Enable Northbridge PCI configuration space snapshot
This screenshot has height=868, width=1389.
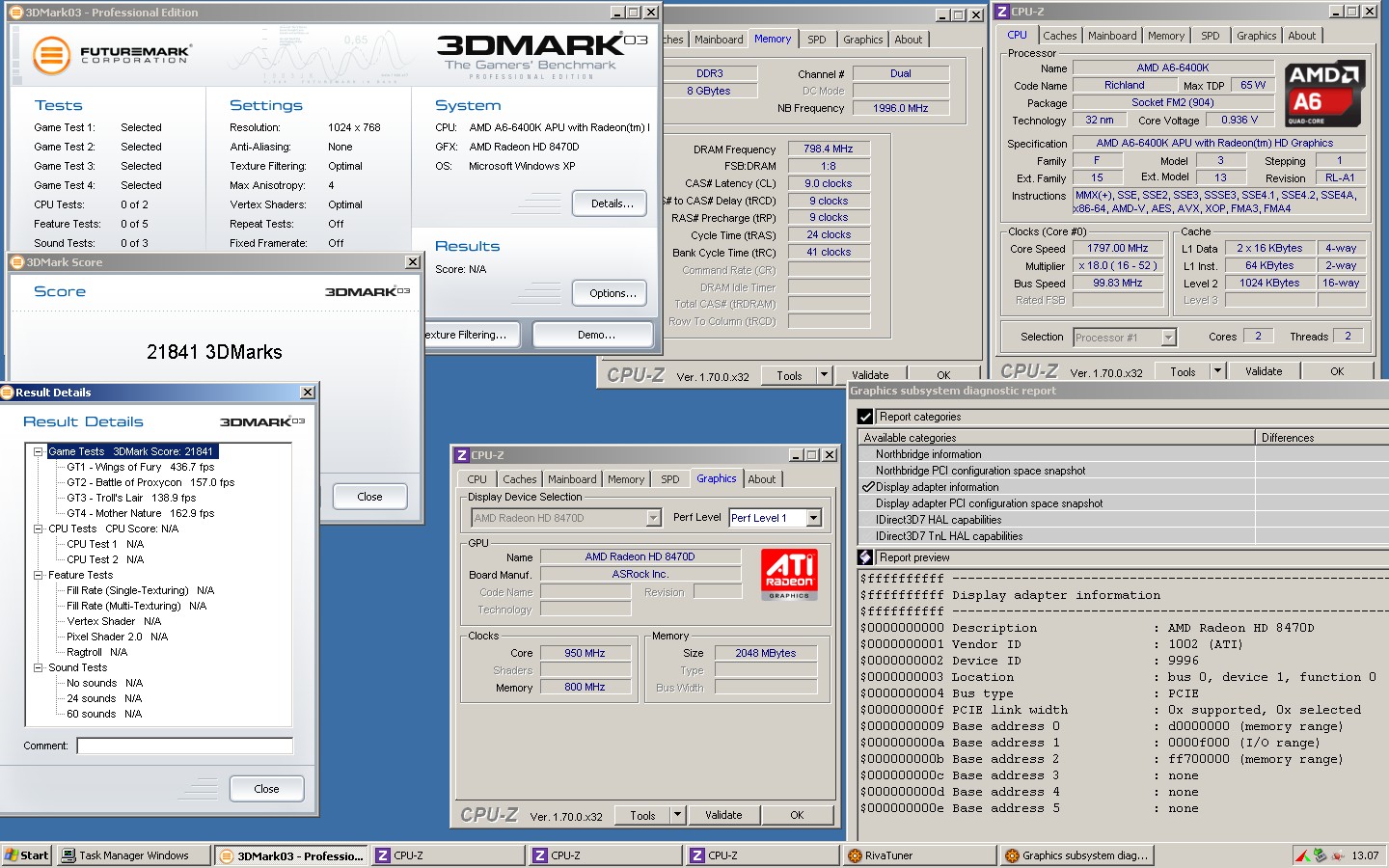coord(1056,471)
